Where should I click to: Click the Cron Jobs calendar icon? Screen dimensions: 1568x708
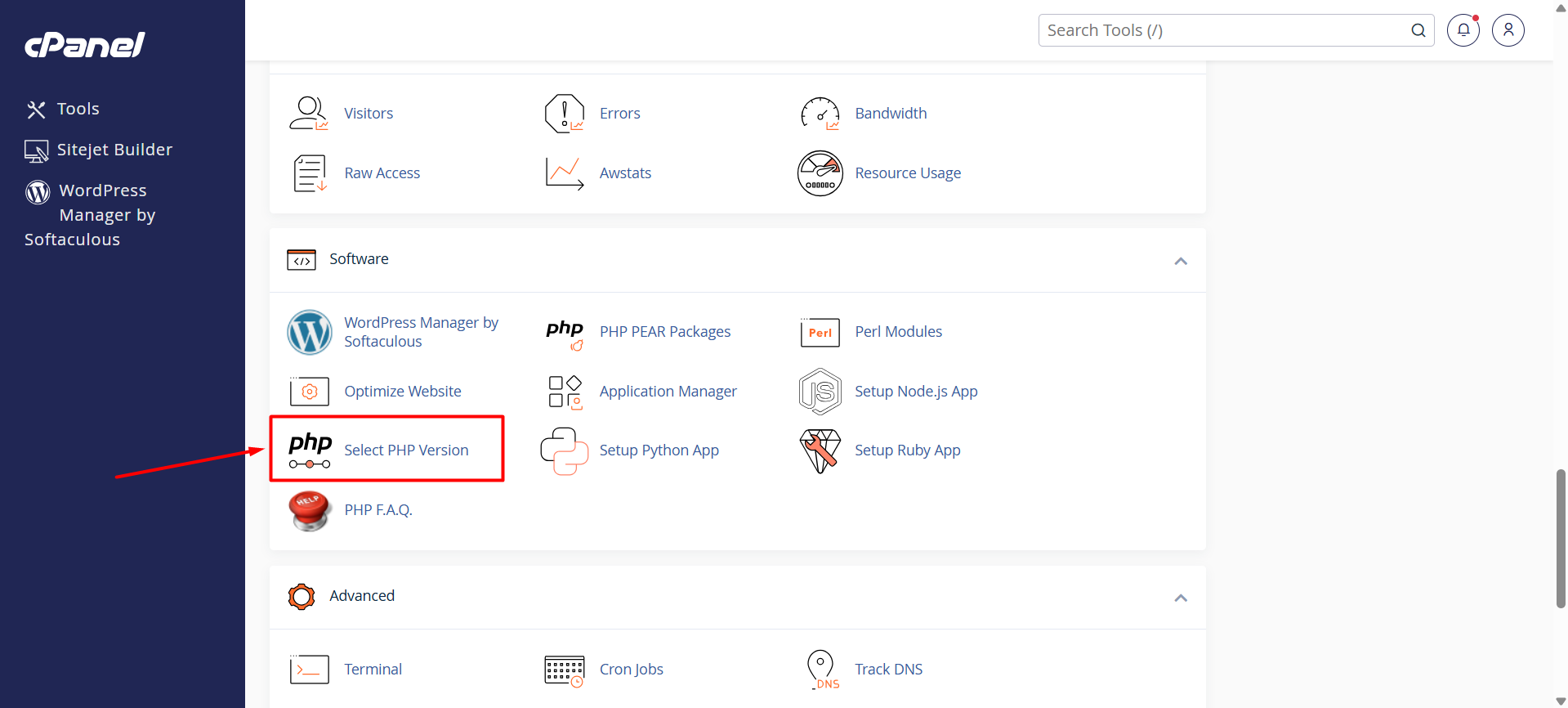[x=565, y=670]
